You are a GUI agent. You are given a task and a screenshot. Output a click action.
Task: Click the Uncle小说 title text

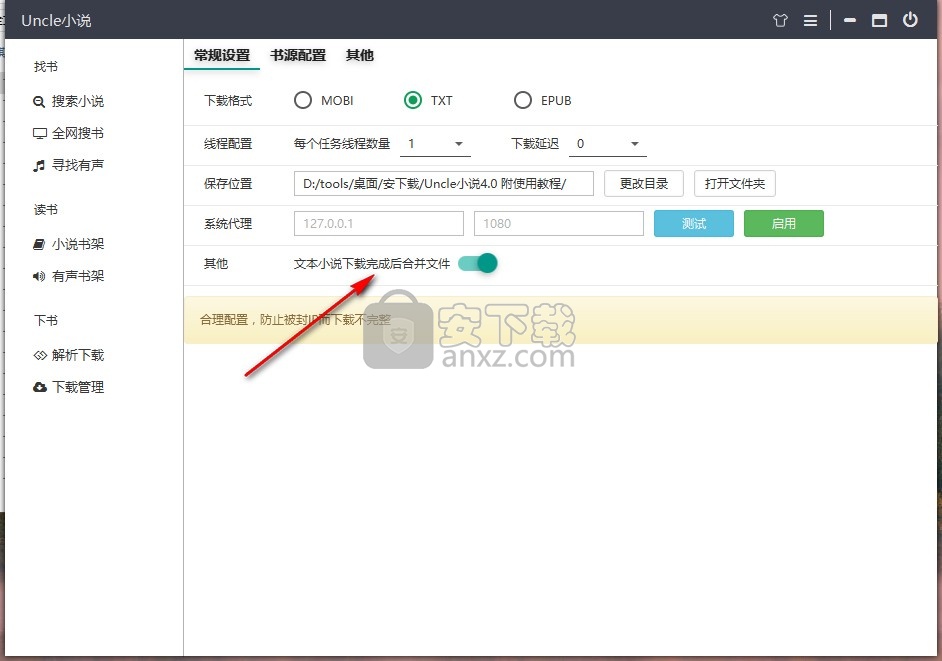pos(56,20)
